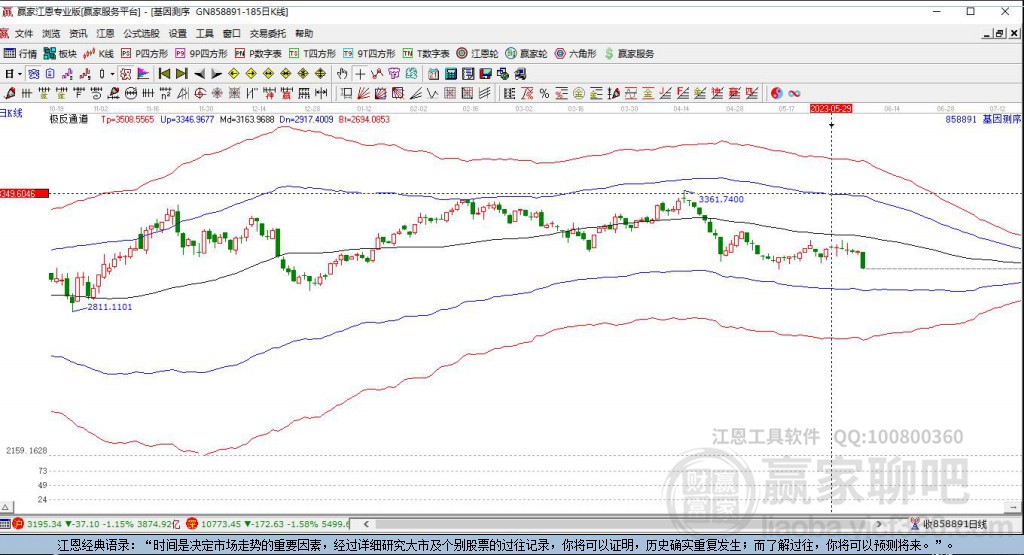Viewport: 1024px width, 555px height.
Task: Step chart left with black left arrow
Action: tap(199, 74)
